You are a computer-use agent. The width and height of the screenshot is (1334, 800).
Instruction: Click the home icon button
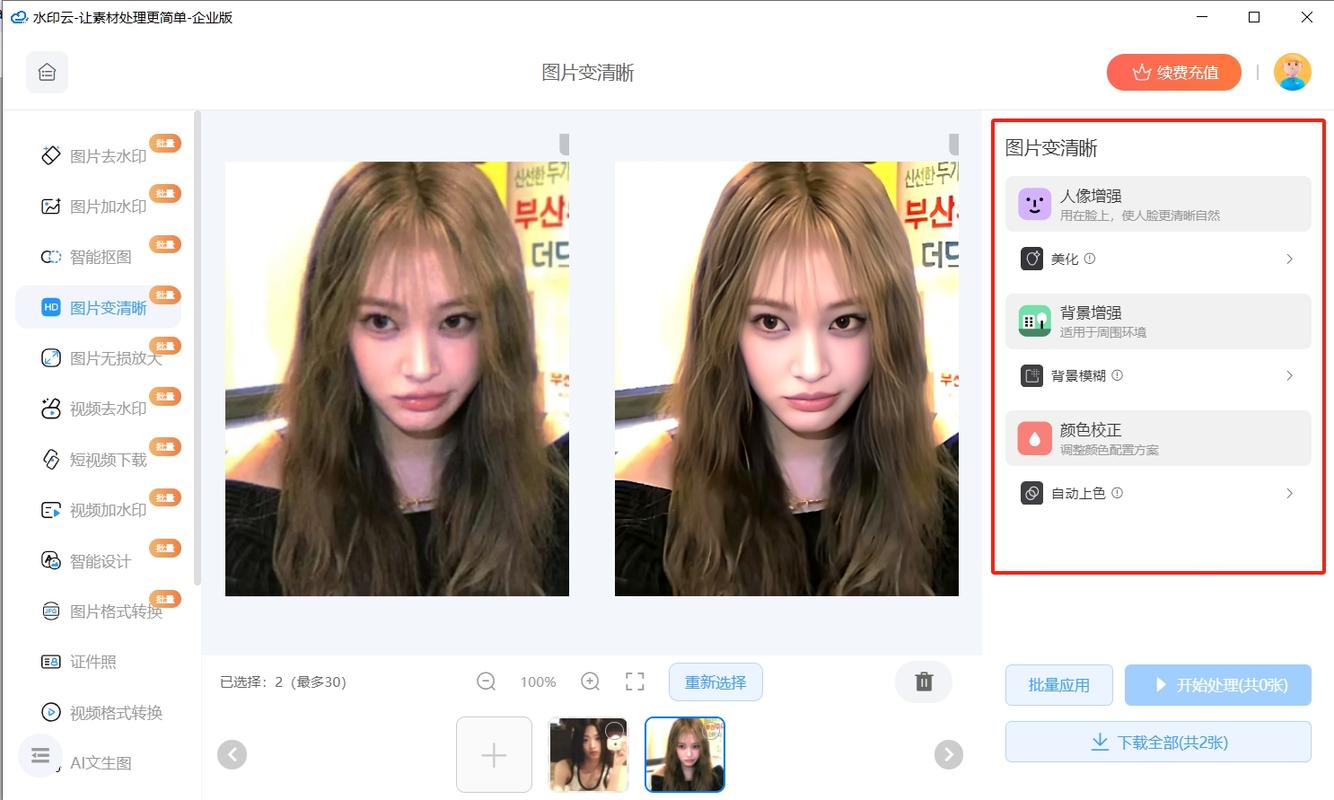[47, 72]
